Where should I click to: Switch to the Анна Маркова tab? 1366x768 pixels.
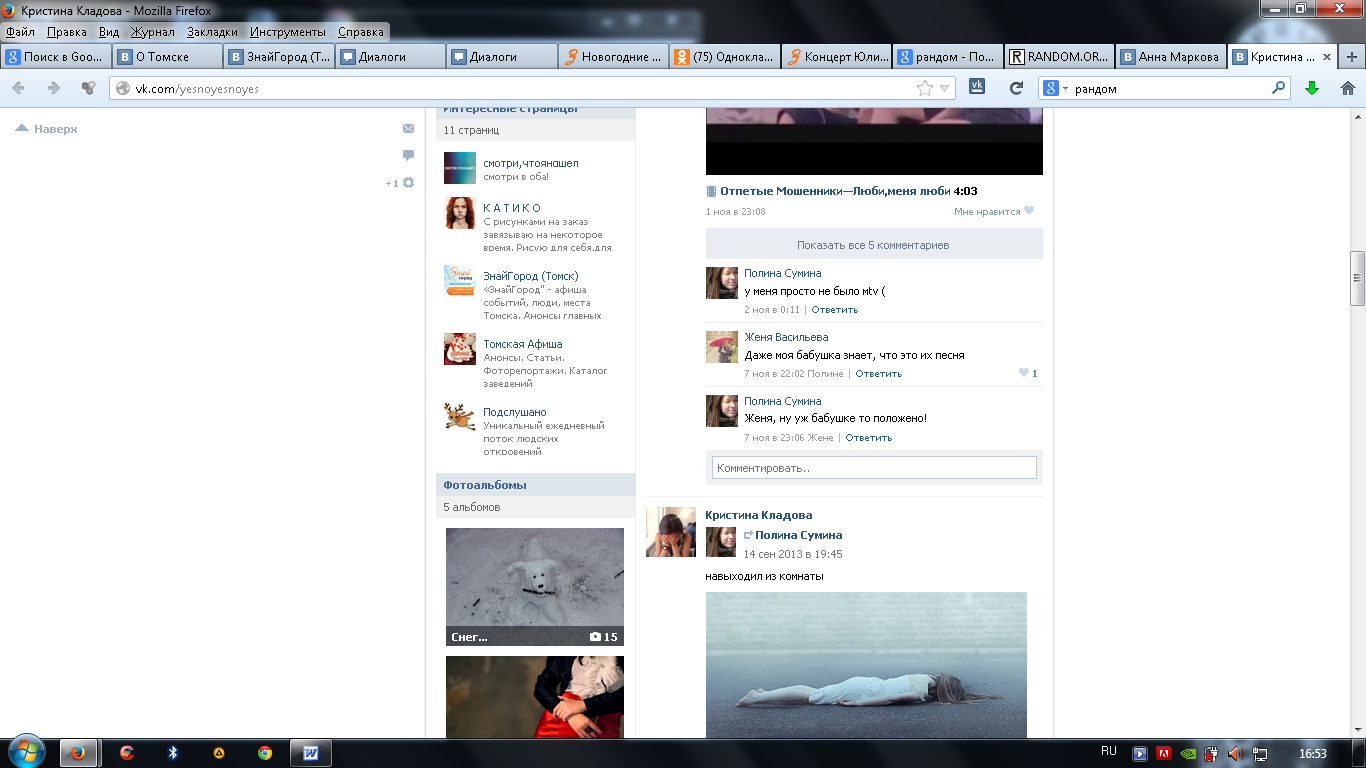[1169, 57]
